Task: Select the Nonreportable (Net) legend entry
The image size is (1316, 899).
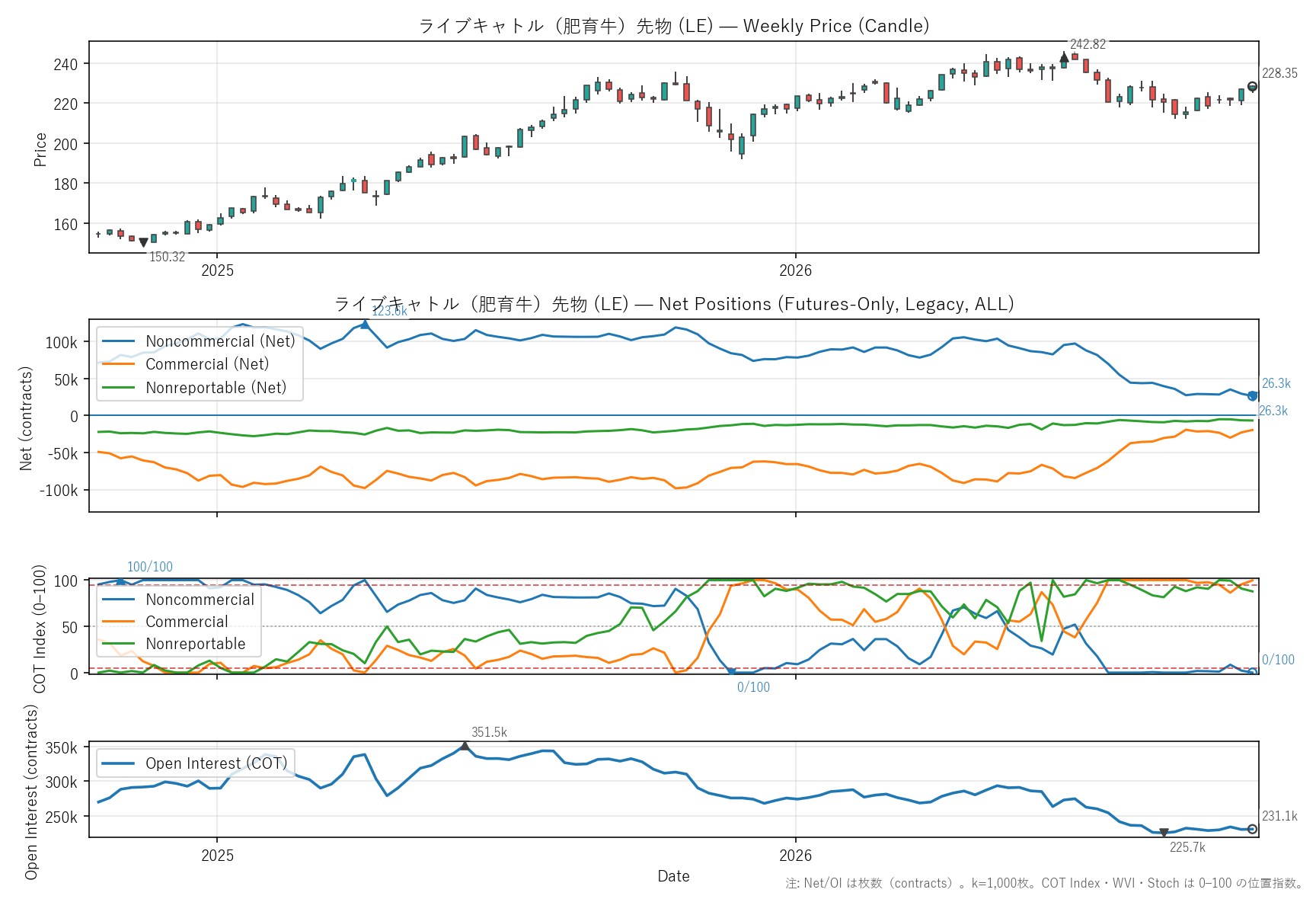Action: (195, 388)
